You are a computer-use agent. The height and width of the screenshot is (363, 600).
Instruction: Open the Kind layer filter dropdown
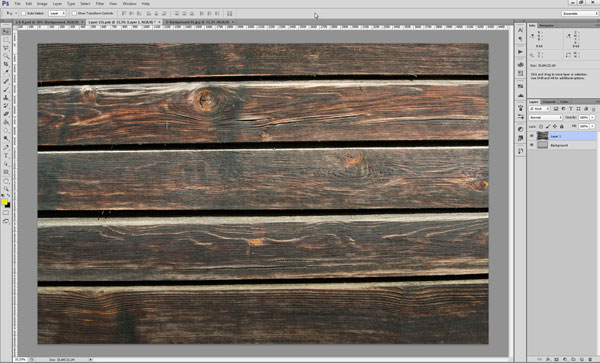click(x=540, y=109)
